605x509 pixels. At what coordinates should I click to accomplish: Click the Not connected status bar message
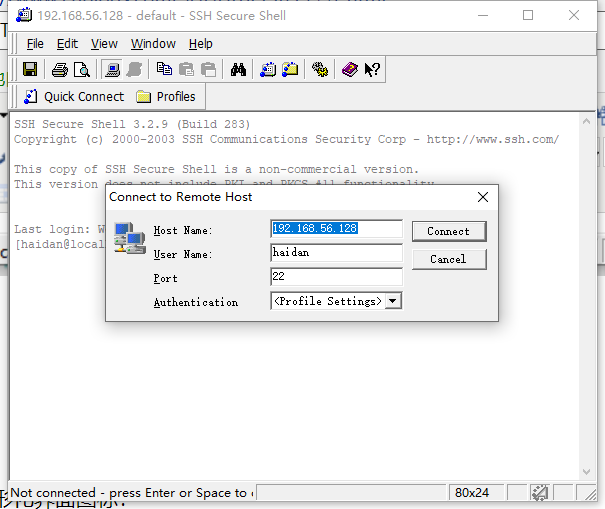[132, 493]
